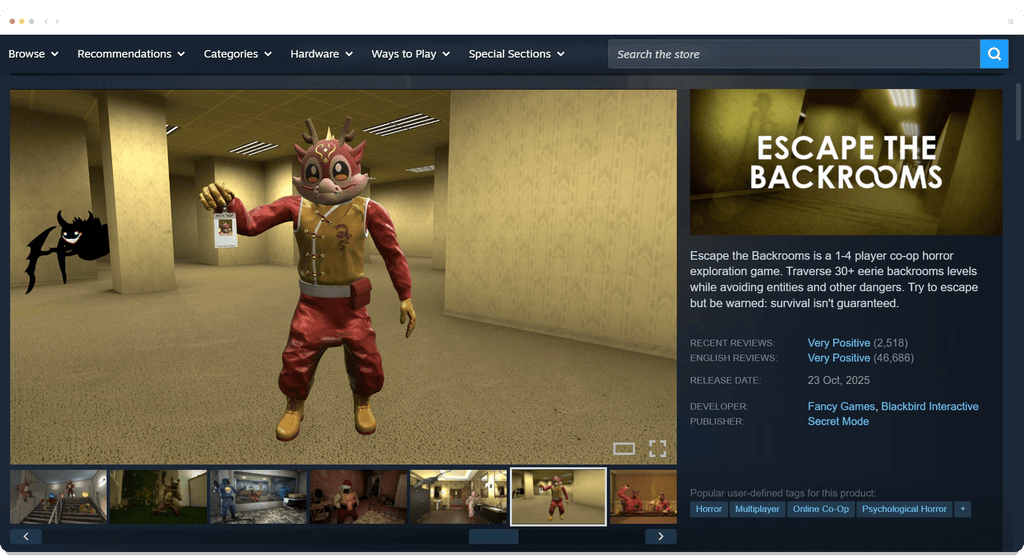Image resolution: width=1024 pixels, height=560 pixels.
Task: Select the Psychological Horror tag
Action: point(904,509)
